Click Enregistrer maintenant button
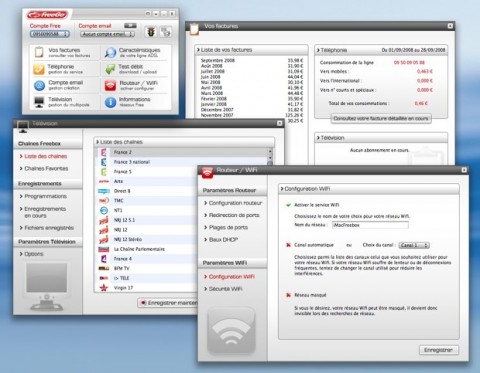This screenshot has height=373, width=480. [168, 303]
